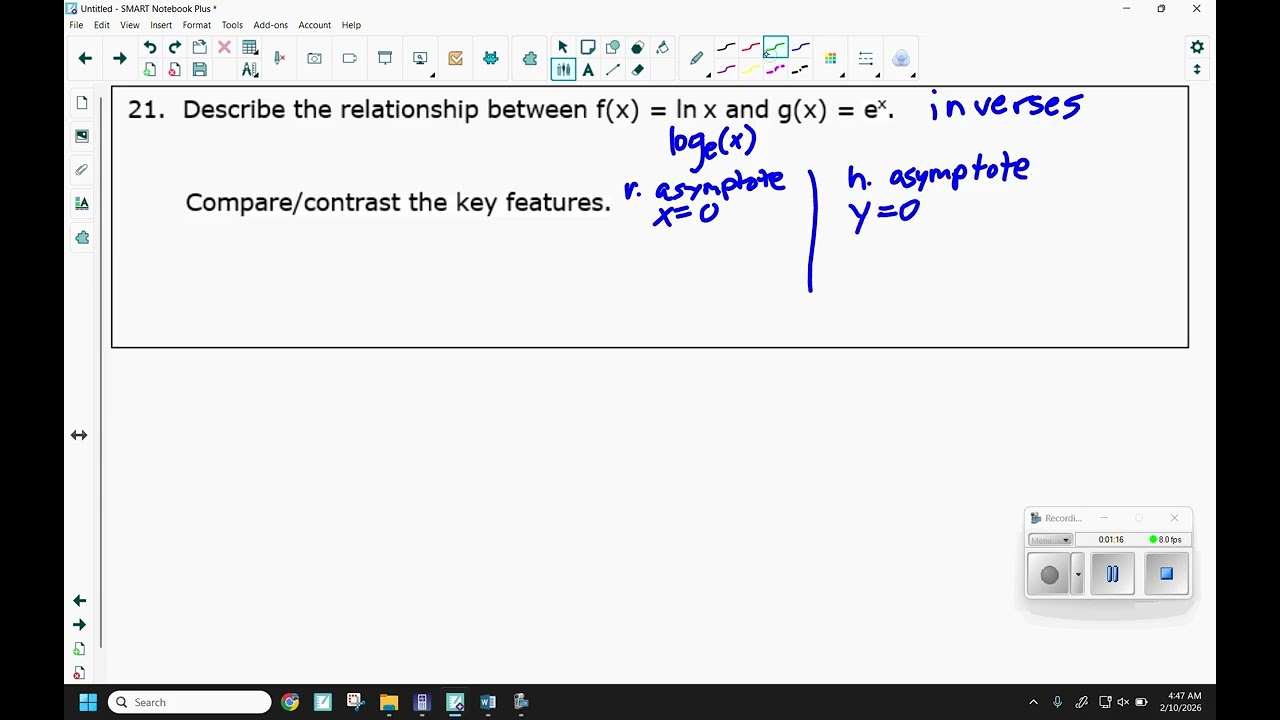
Task: Open the Page Sorter sidebar tab
Action: point(82,103)
